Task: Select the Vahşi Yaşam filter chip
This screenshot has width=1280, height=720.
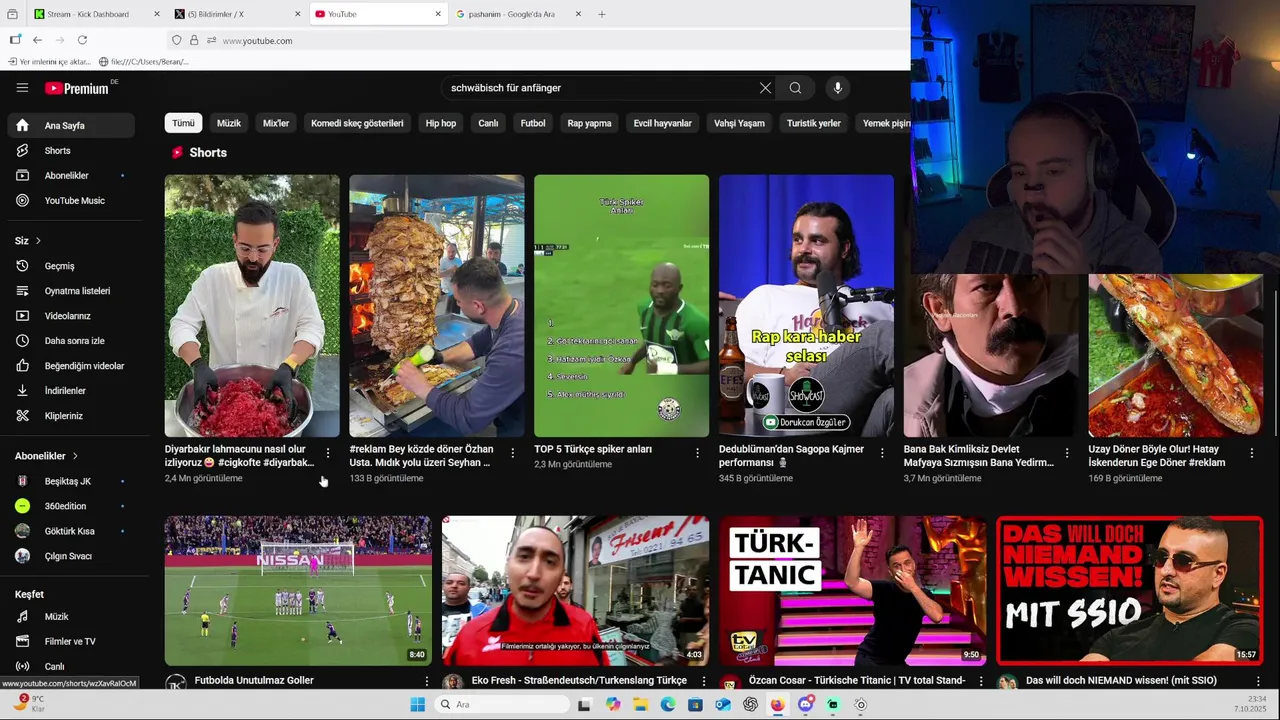Action: [x=739, y=123]
